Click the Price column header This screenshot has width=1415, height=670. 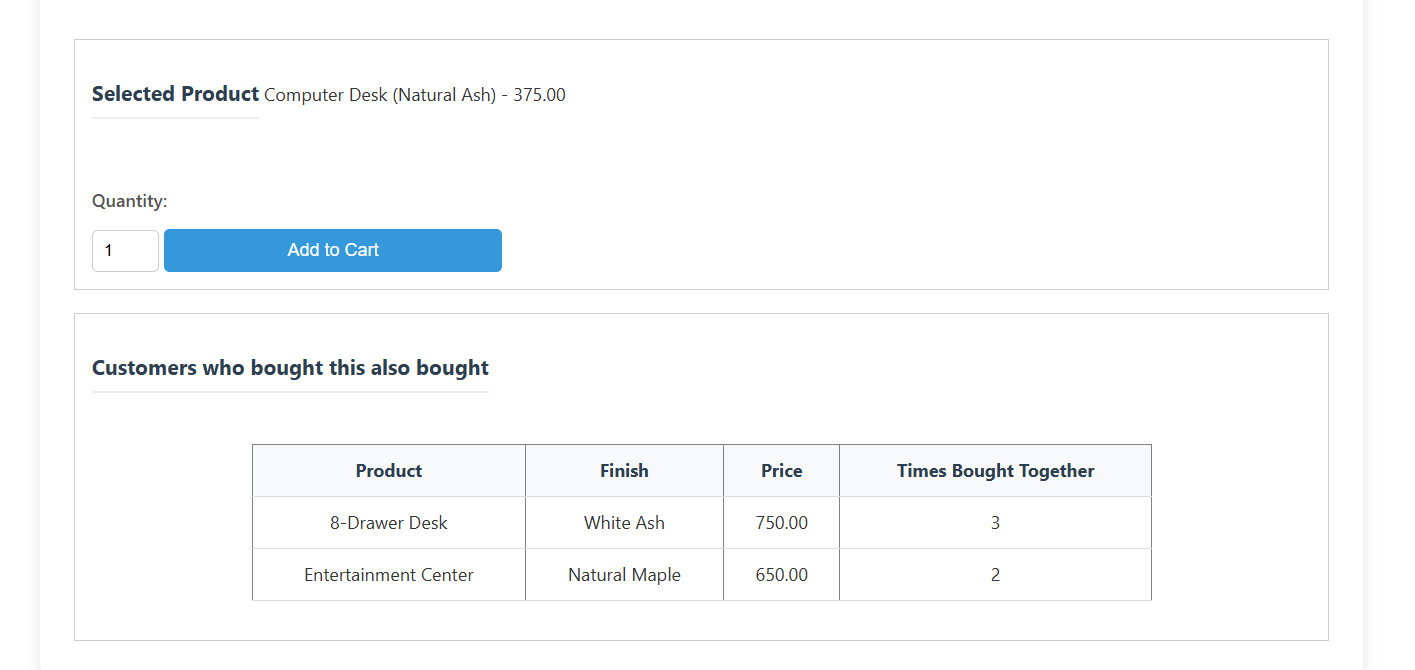point(781,471)
